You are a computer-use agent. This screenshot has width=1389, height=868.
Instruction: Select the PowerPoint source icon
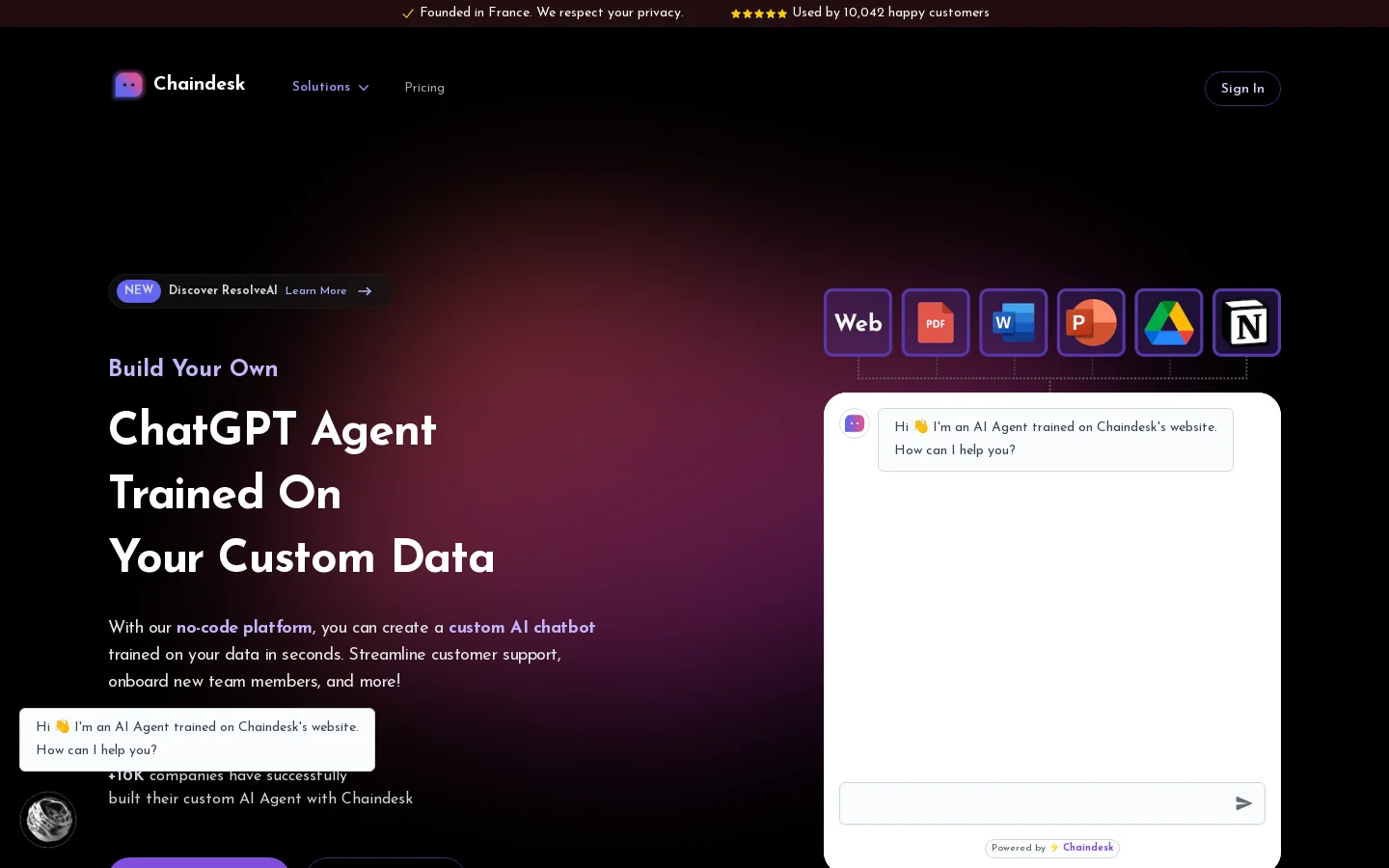point(1091,322)
